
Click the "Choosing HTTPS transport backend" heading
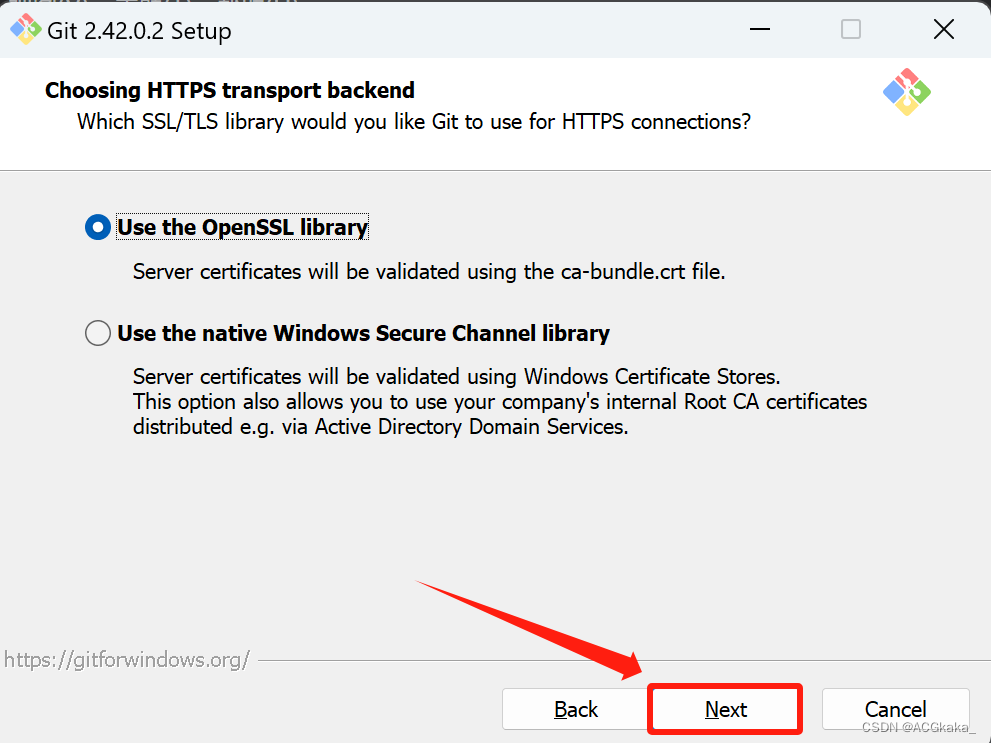[x=230, y=90]
